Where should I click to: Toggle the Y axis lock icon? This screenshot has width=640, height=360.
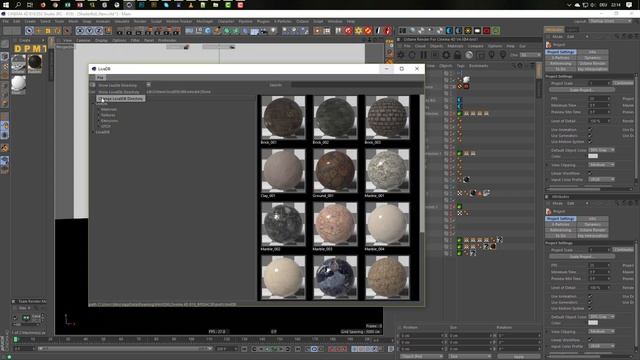click(89, 31)
